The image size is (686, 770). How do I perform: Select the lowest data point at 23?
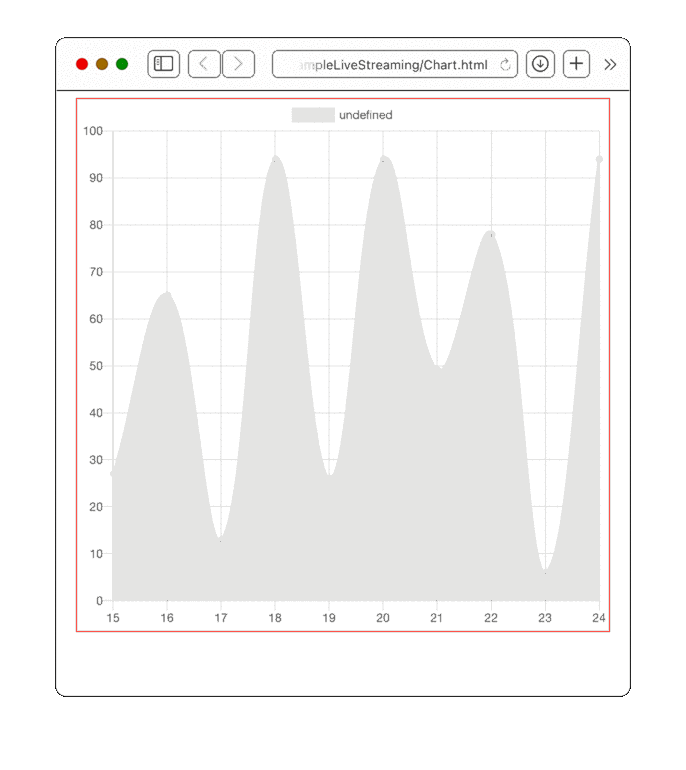(x=545, y=572)
